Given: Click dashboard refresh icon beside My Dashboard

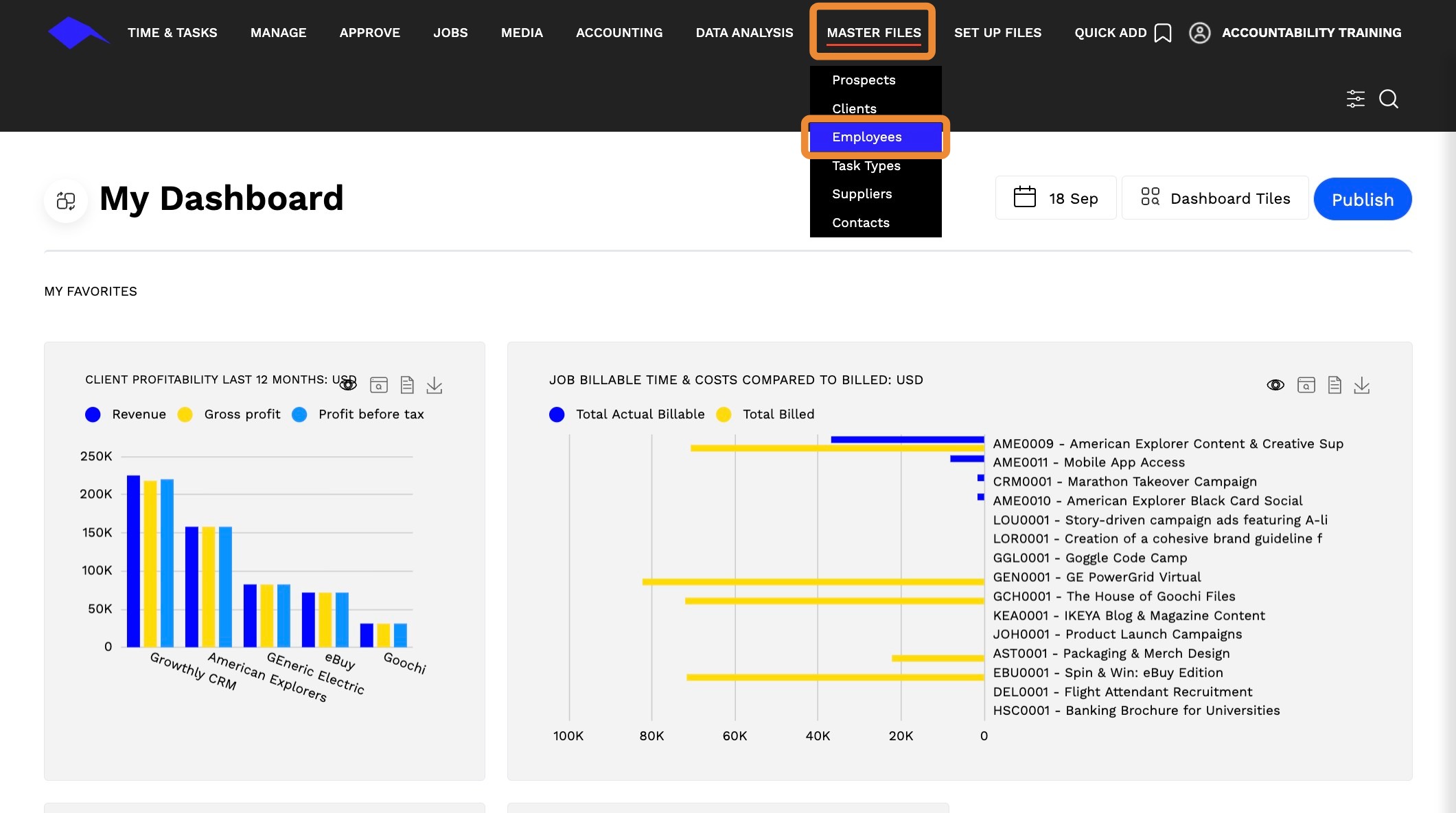Looking at the screenshot, I should tap(66, 200).
